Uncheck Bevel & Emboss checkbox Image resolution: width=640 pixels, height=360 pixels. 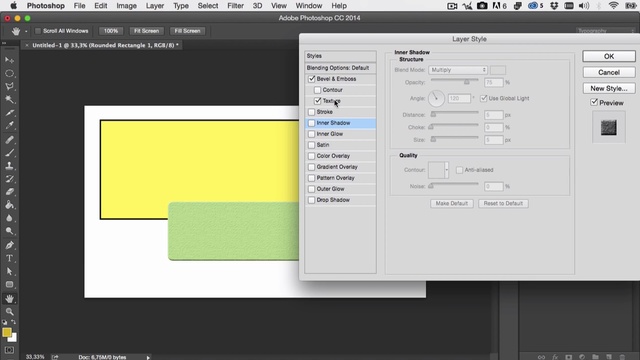click(x=312, y=79)
